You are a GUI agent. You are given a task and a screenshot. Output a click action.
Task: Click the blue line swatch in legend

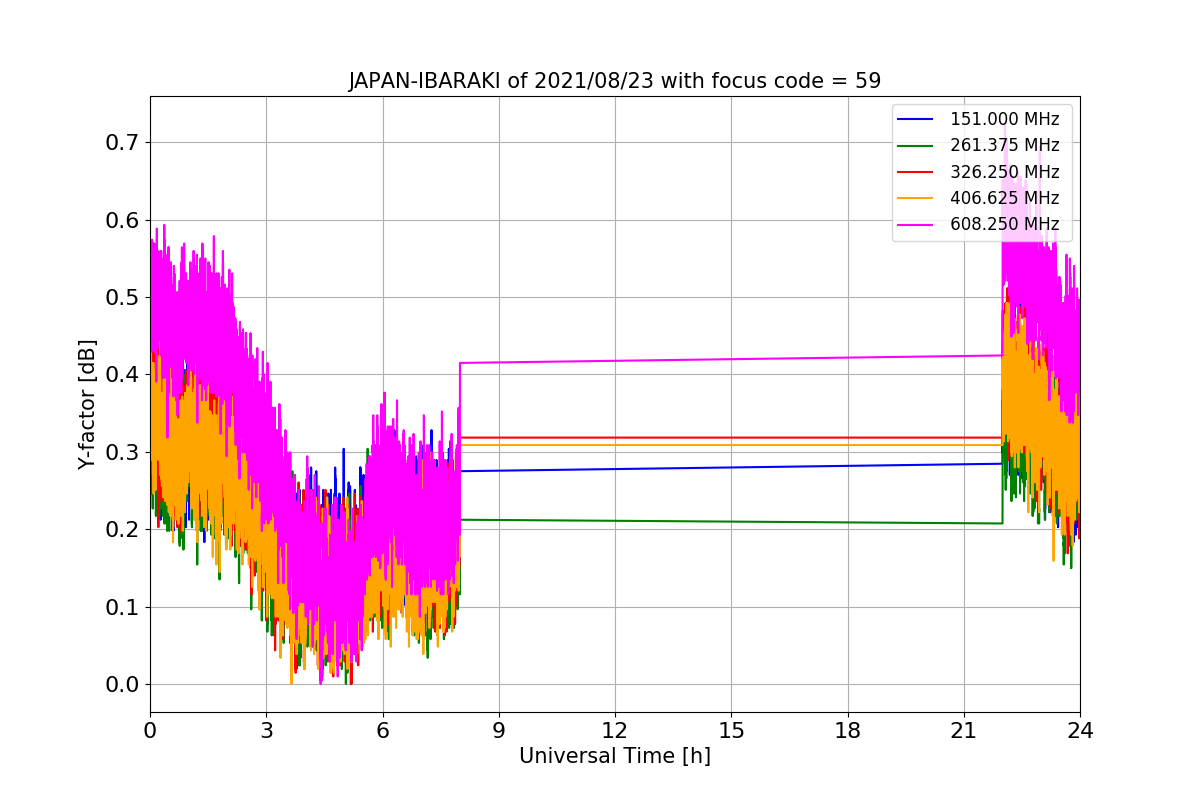[917, 120]
